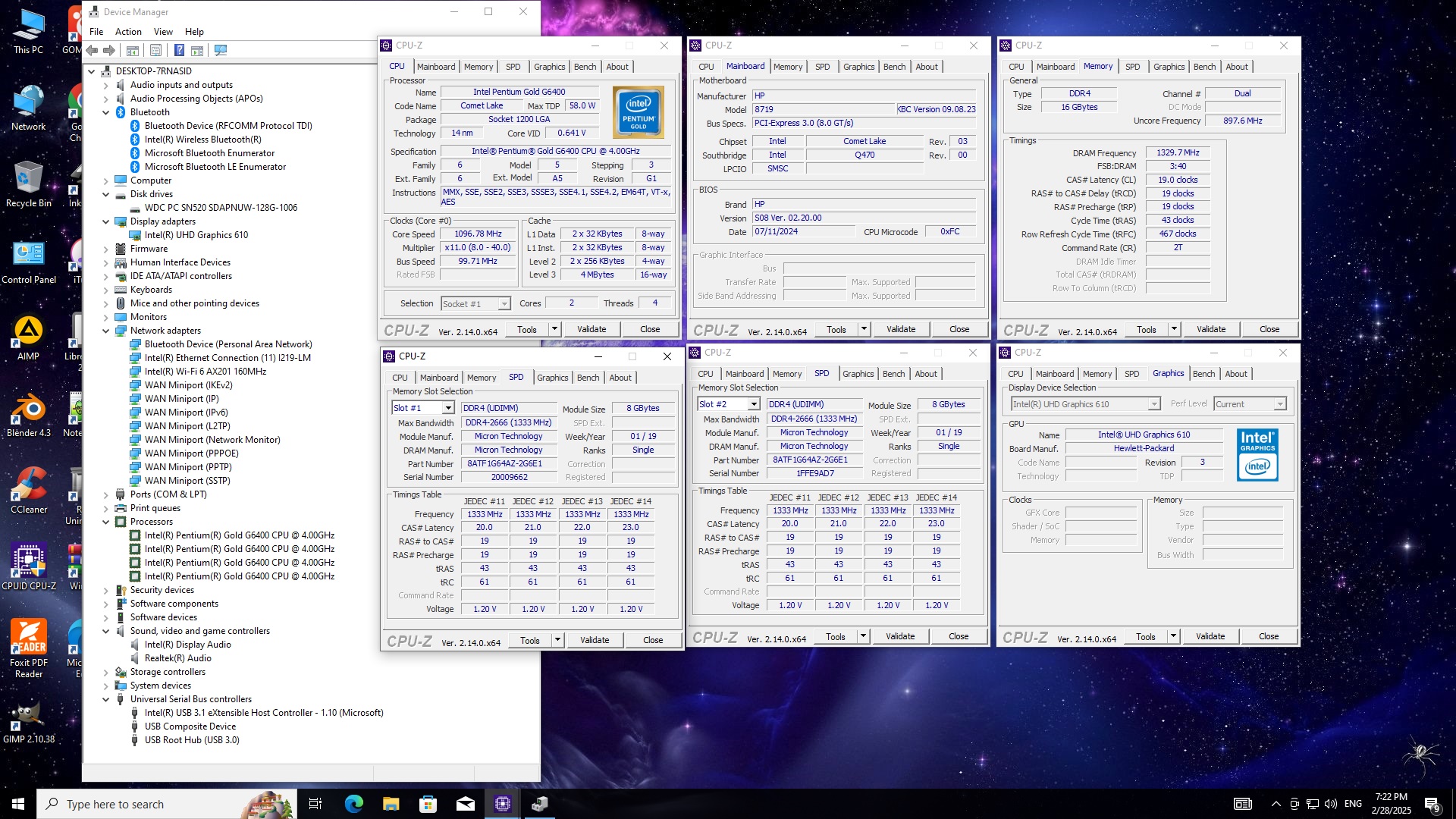
Task: Open the Slot #1 memory slot dropdown
Action: [x=448, y=408]
